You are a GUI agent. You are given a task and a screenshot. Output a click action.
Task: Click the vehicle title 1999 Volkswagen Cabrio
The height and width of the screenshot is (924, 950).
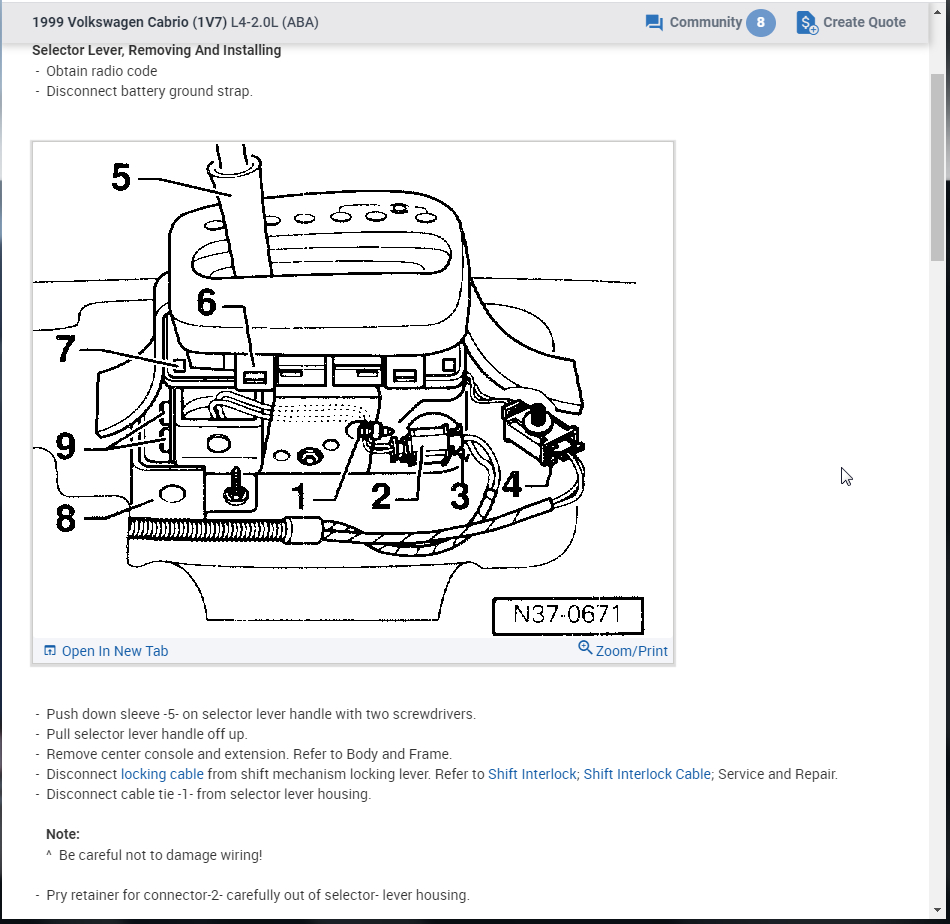pyautogui.click(x=175, y=22)
